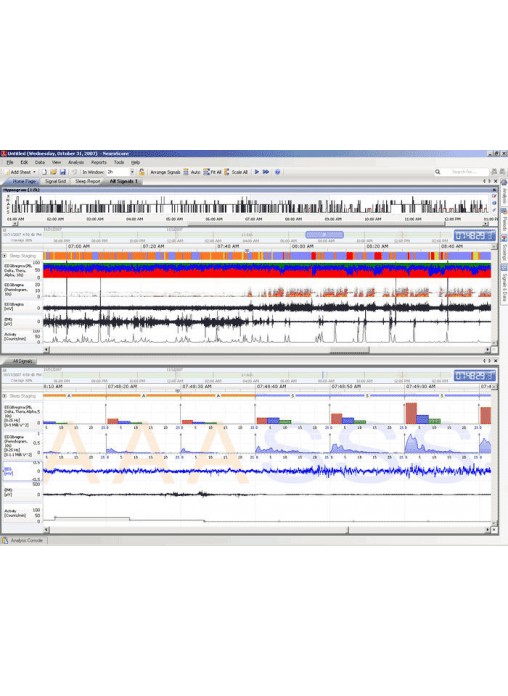Click the Auto scaling button

pyautogui.click(x=192, y=172)
